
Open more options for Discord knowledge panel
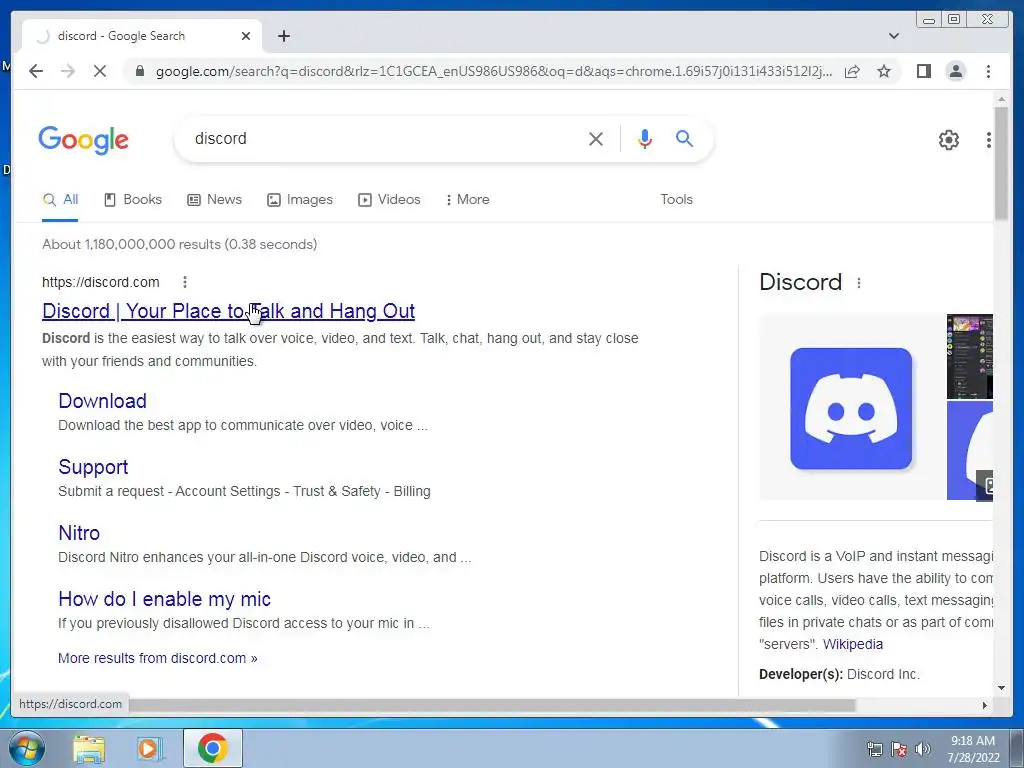point(859,283)
